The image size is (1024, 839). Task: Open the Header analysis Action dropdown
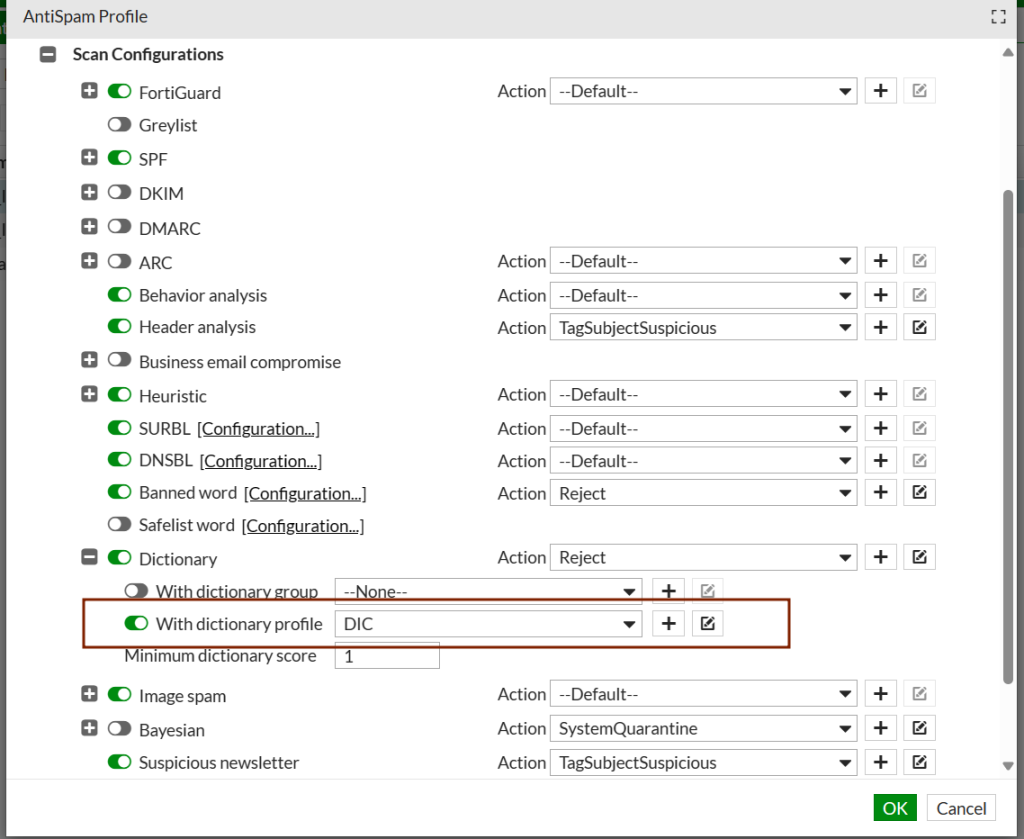point(702,327)
